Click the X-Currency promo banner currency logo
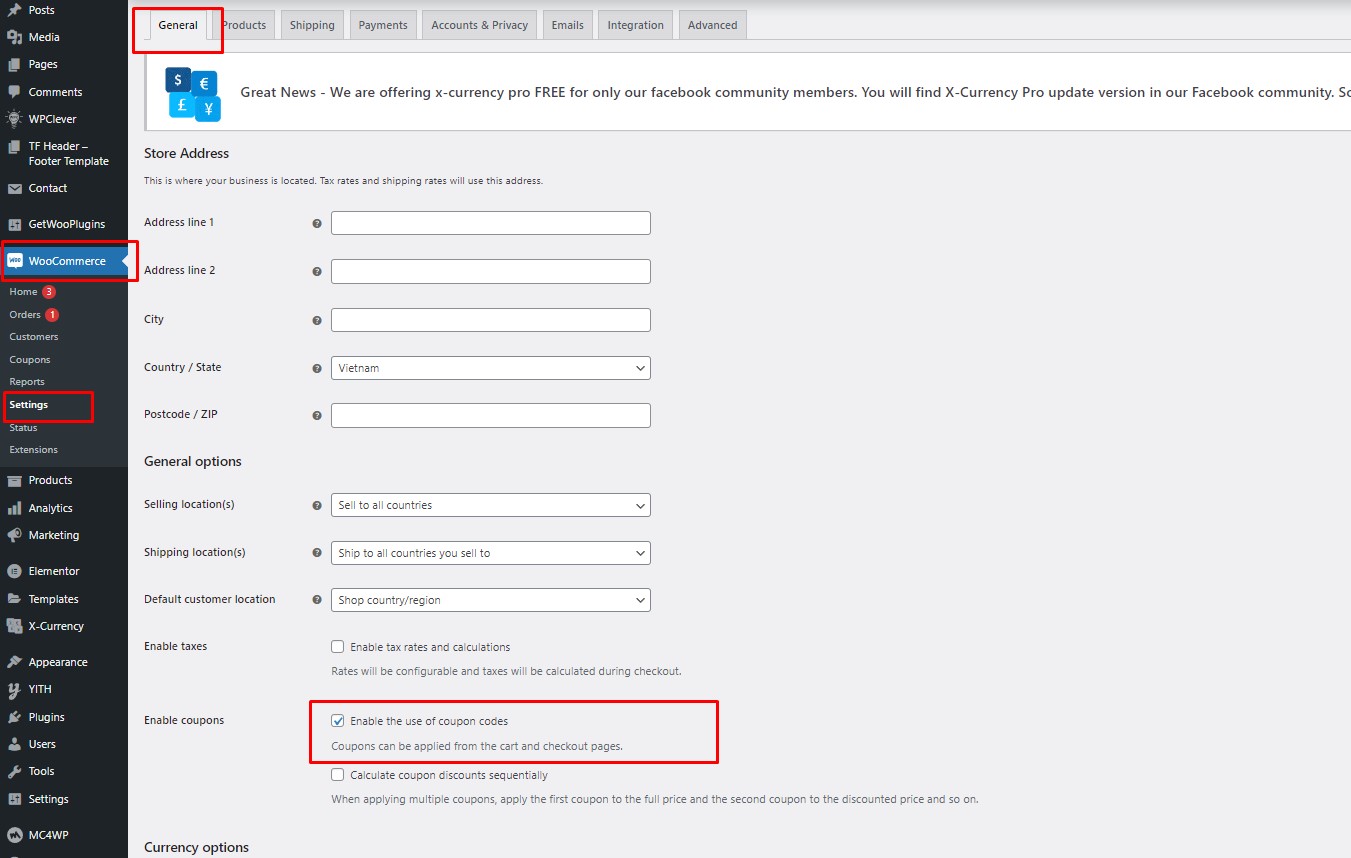The image size is (1351, 858). pos(193,94)
